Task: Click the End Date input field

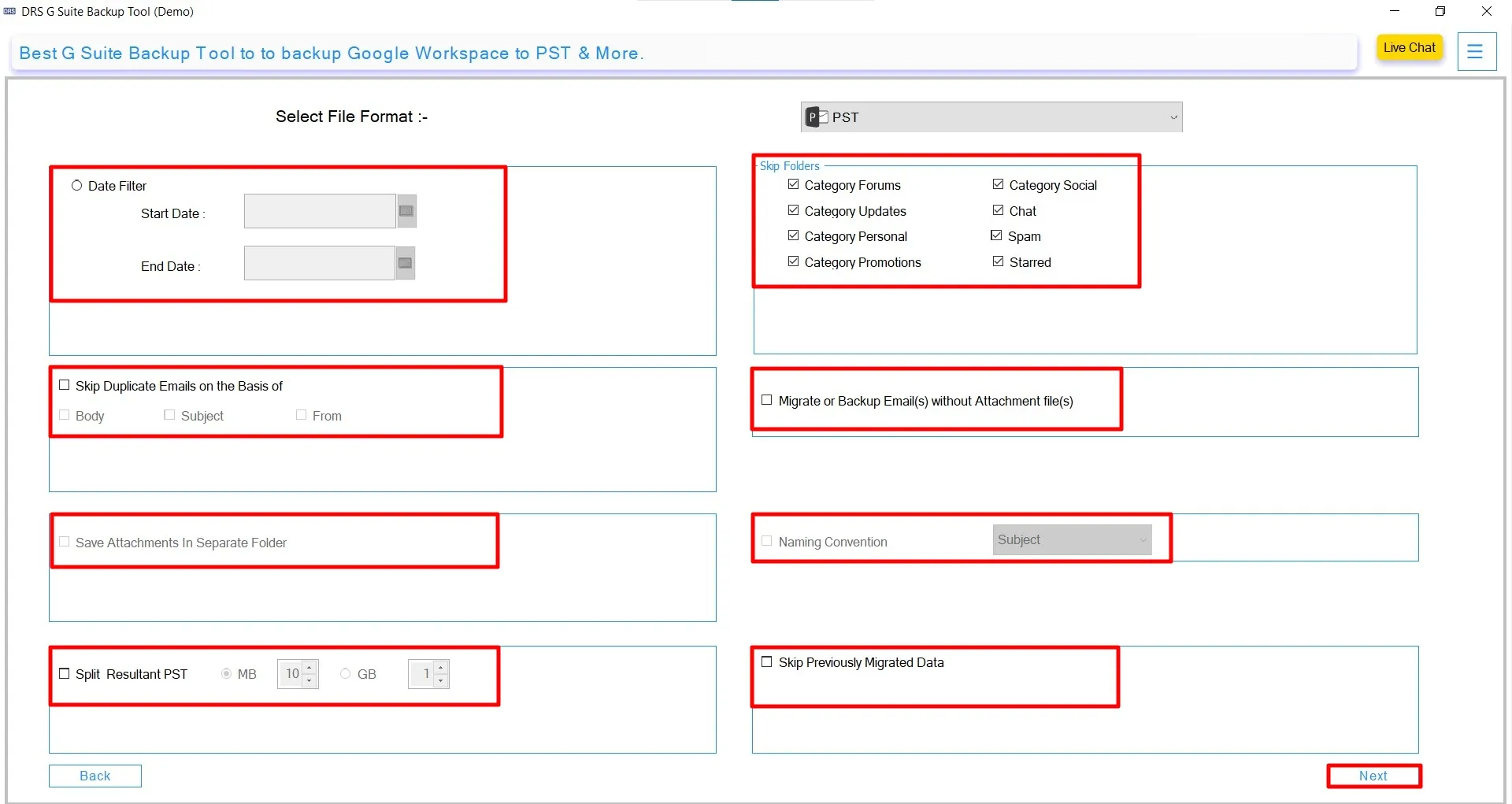Action: (319, 263)
